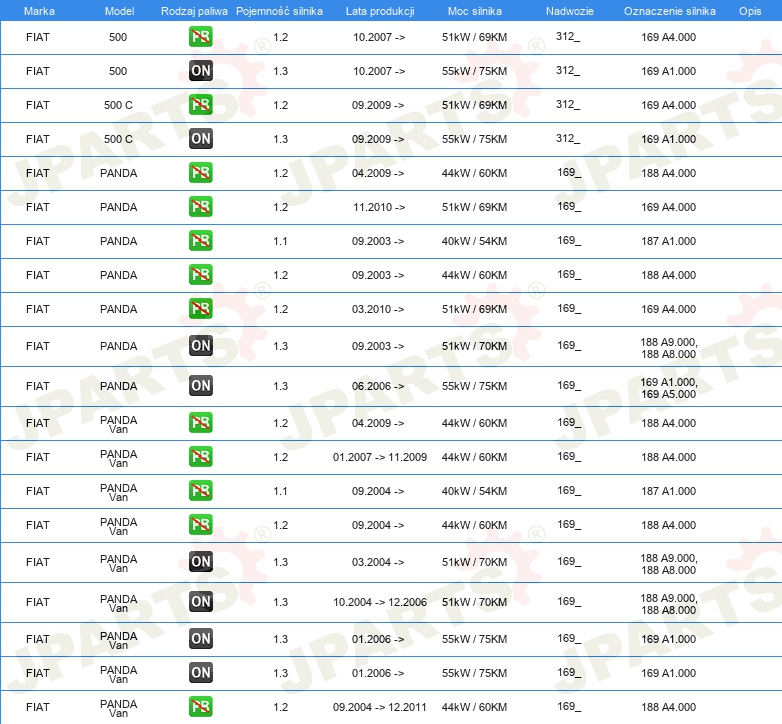Click the Pojemność silnika column header
Screen dimensions: 782x724
point(279,11)
